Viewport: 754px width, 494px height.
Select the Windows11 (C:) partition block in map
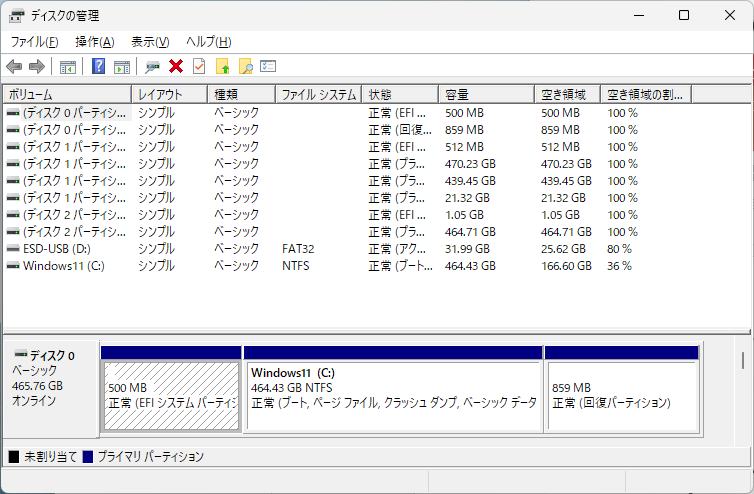(393, 390)
